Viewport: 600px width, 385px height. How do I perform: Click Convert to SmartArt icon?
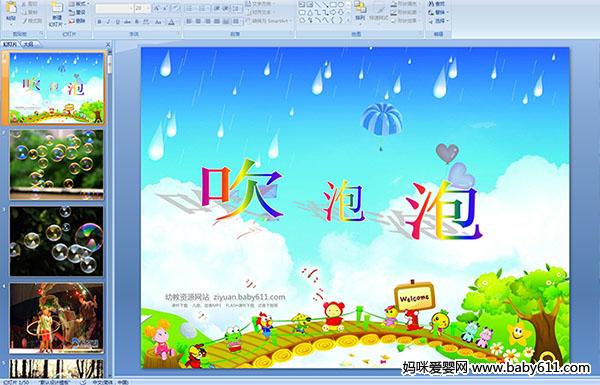[x=268, y=21]
